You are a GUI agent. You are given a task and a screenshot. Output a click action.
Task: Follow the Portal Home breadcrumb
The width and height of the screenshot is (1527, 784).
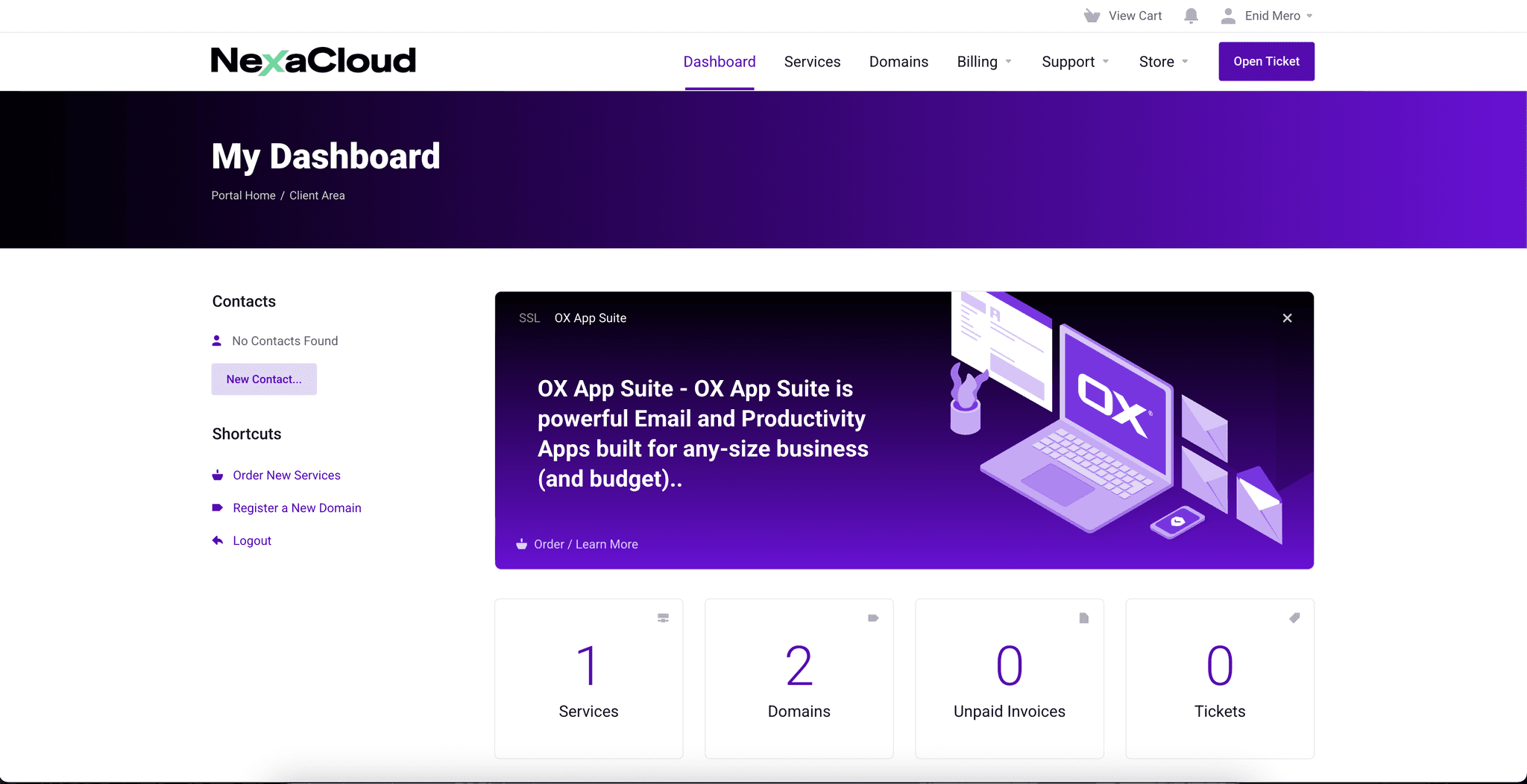tap(243, 195)
